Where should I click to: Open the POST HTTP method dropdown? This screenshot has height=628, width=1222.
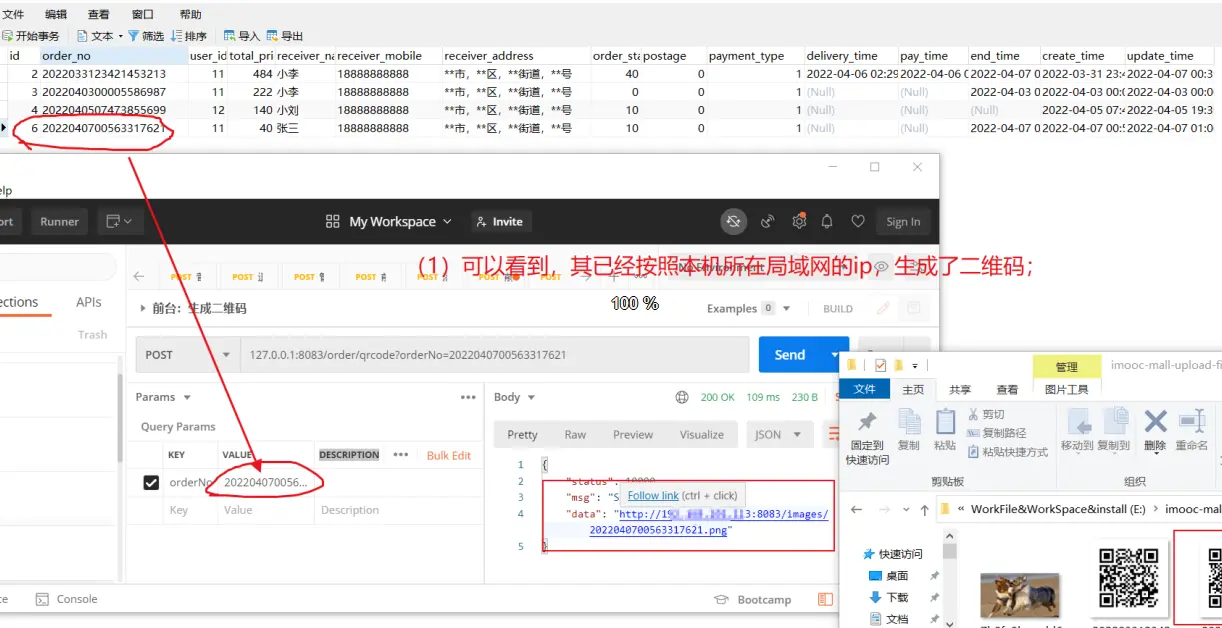click(x=186, y=355)
